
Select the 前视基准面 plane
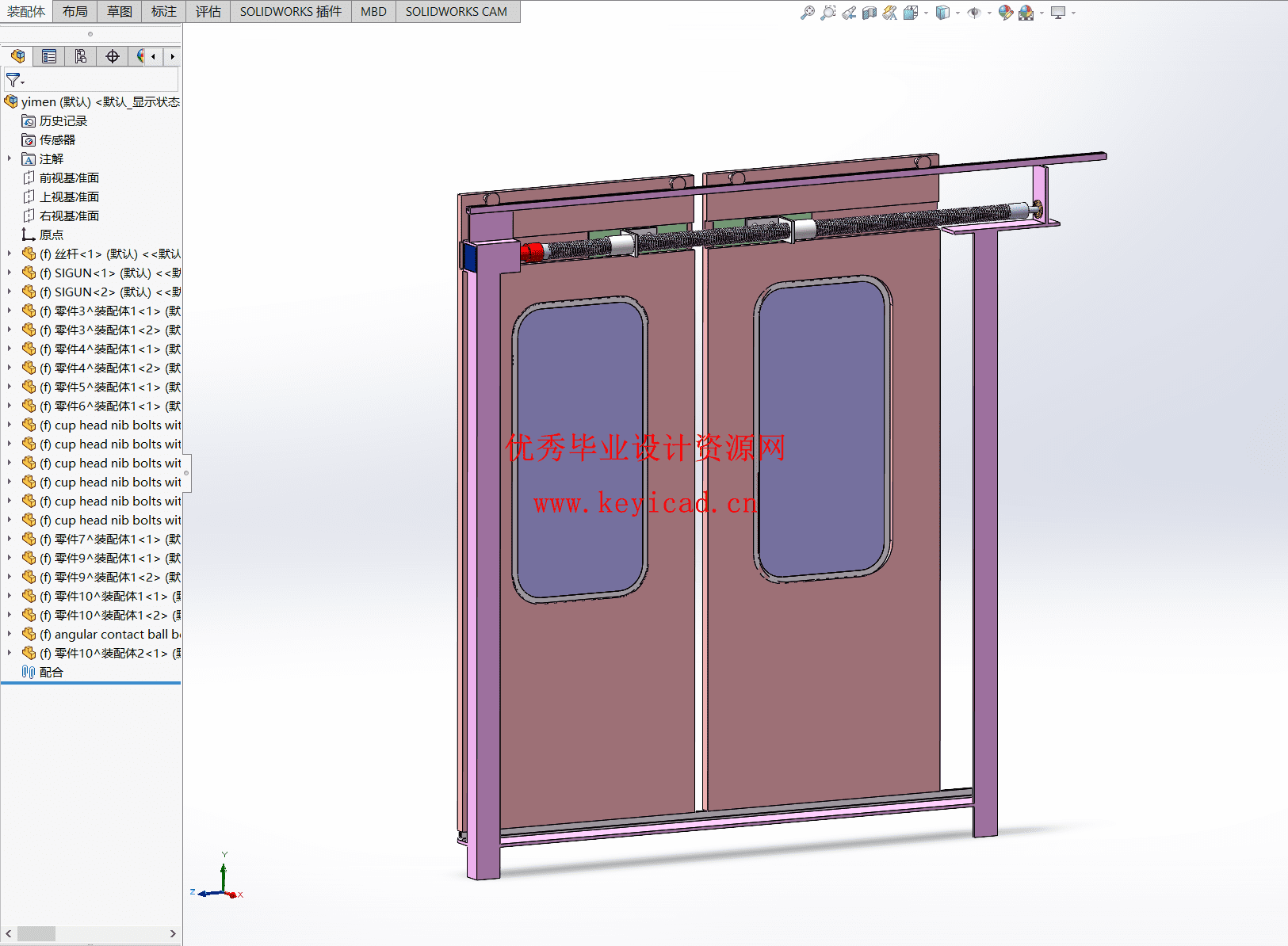point(69,177)
